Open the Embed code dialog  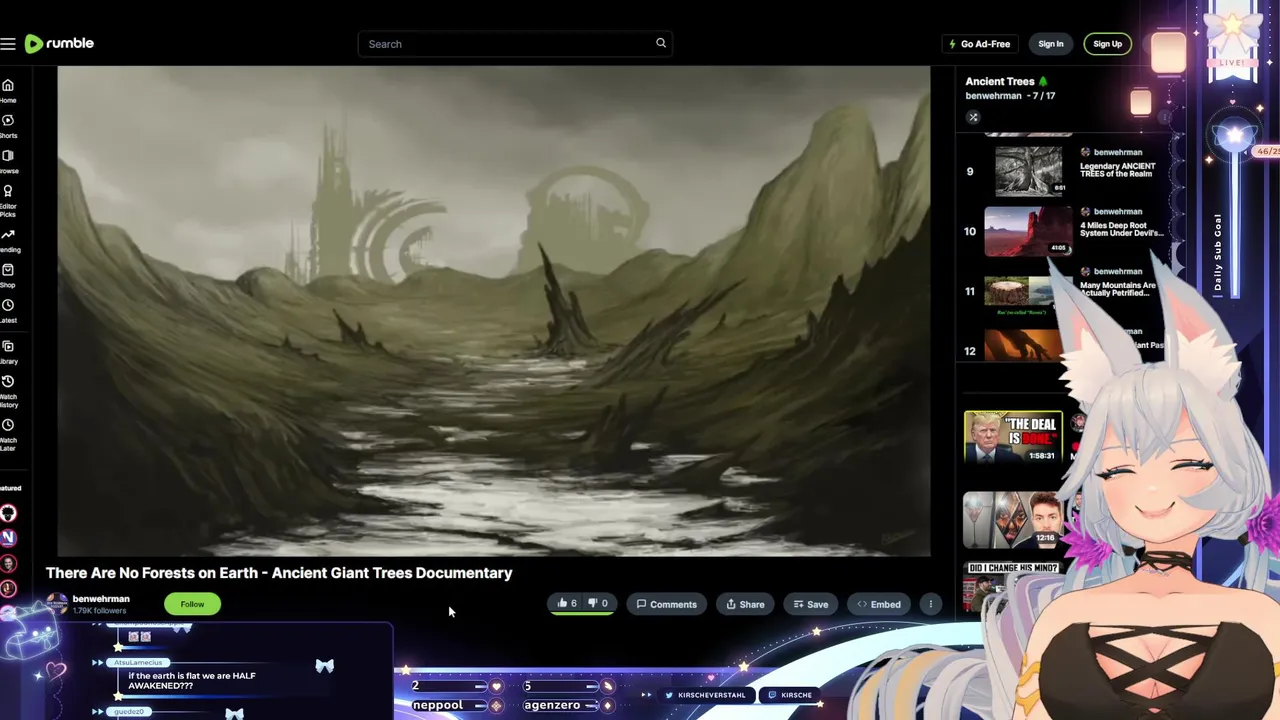click(x=879, y=604)
